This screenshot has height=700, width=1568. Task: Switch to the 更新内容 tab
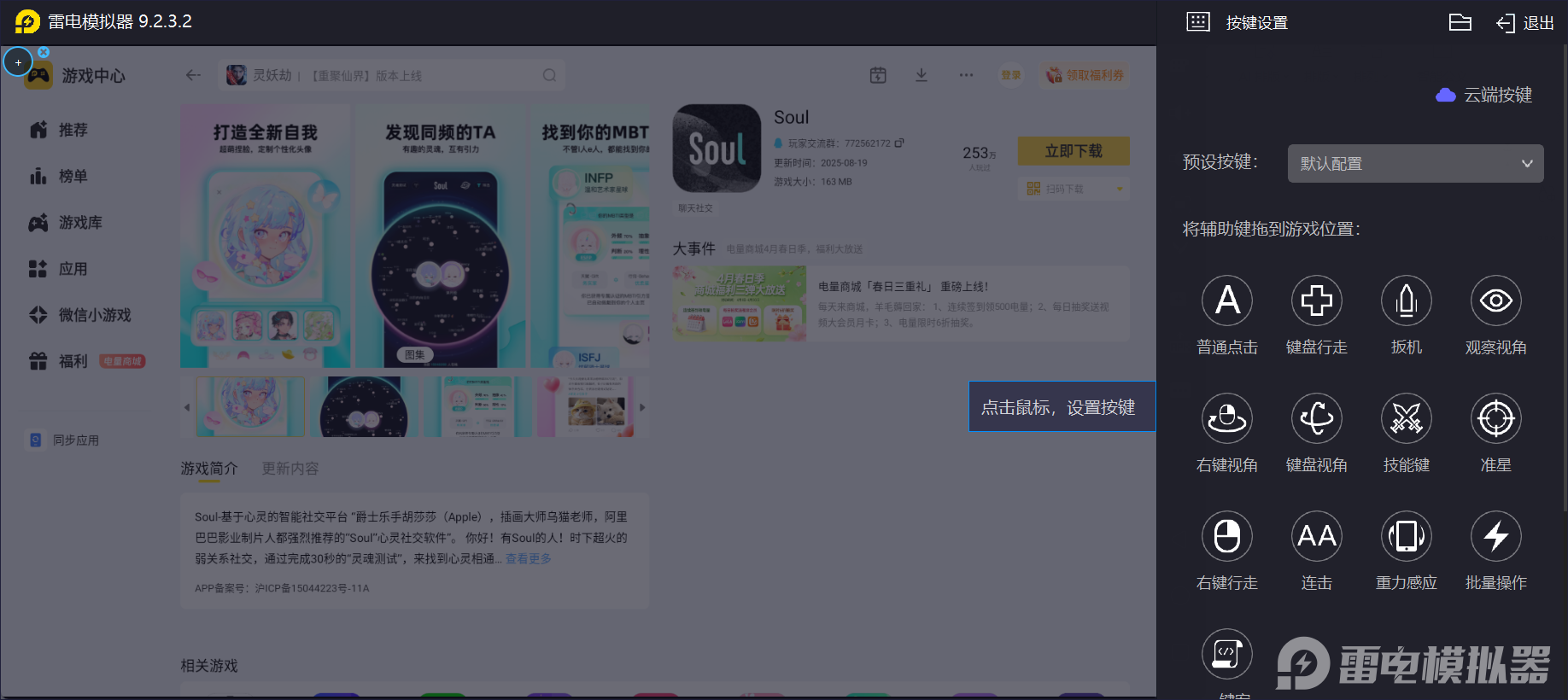point(290,469)
